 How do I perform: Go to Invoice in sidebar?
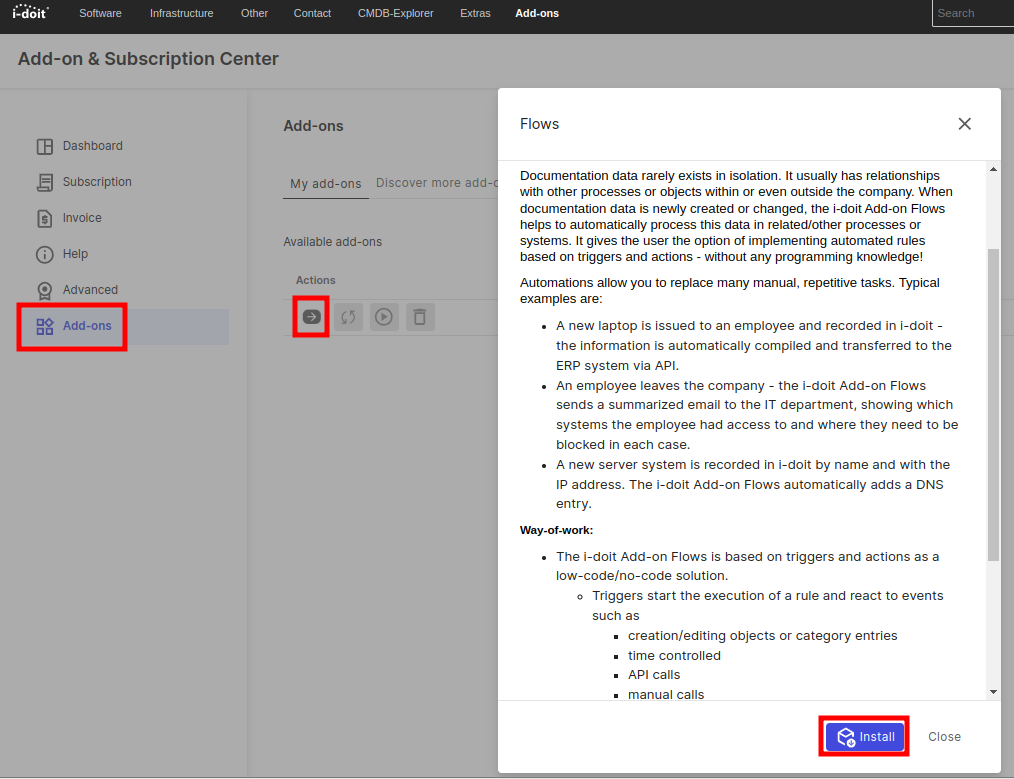pos(82,218)
